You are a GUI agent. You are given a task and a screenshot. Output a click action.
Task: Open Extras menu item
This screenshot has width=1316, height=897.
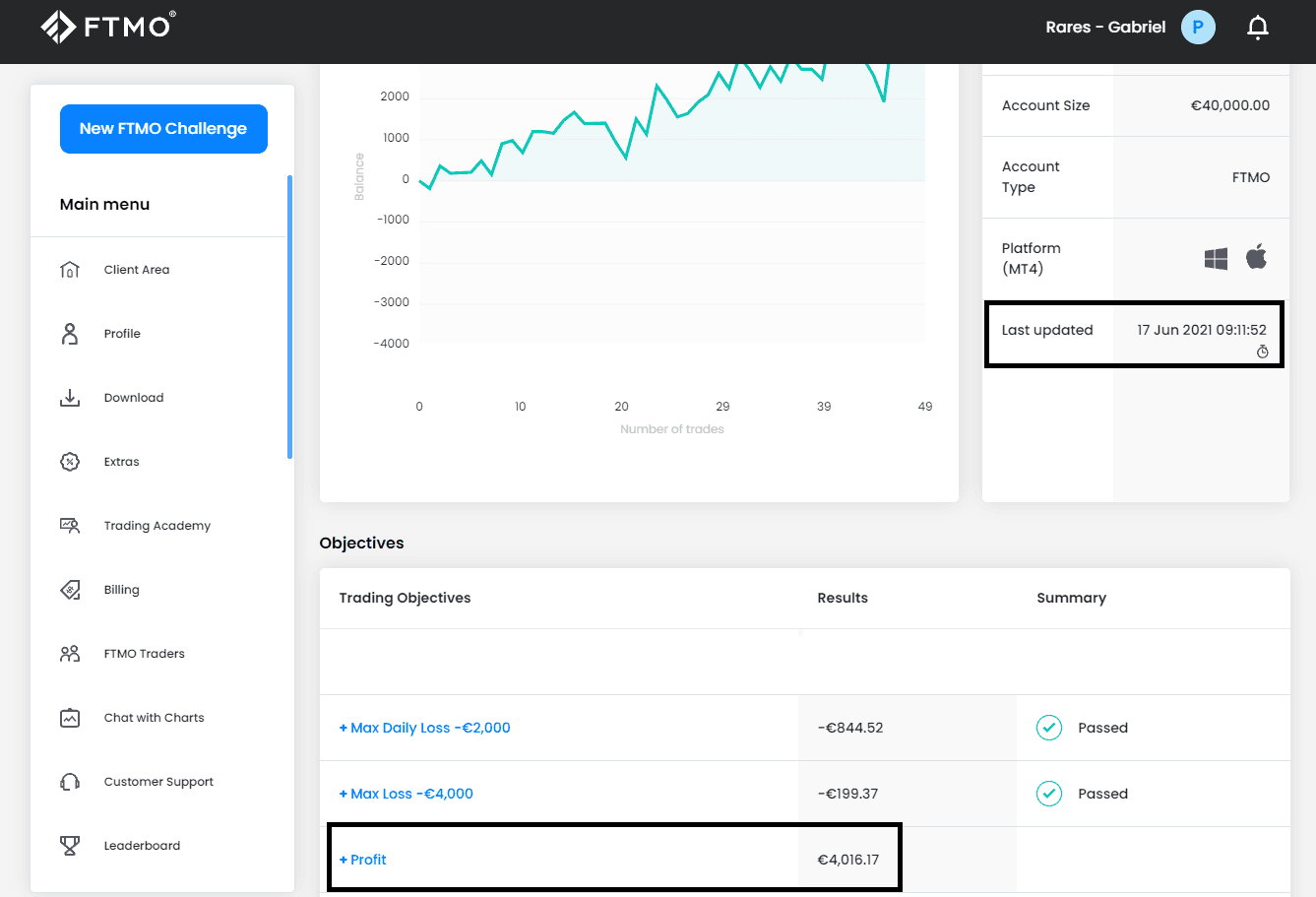122,462
